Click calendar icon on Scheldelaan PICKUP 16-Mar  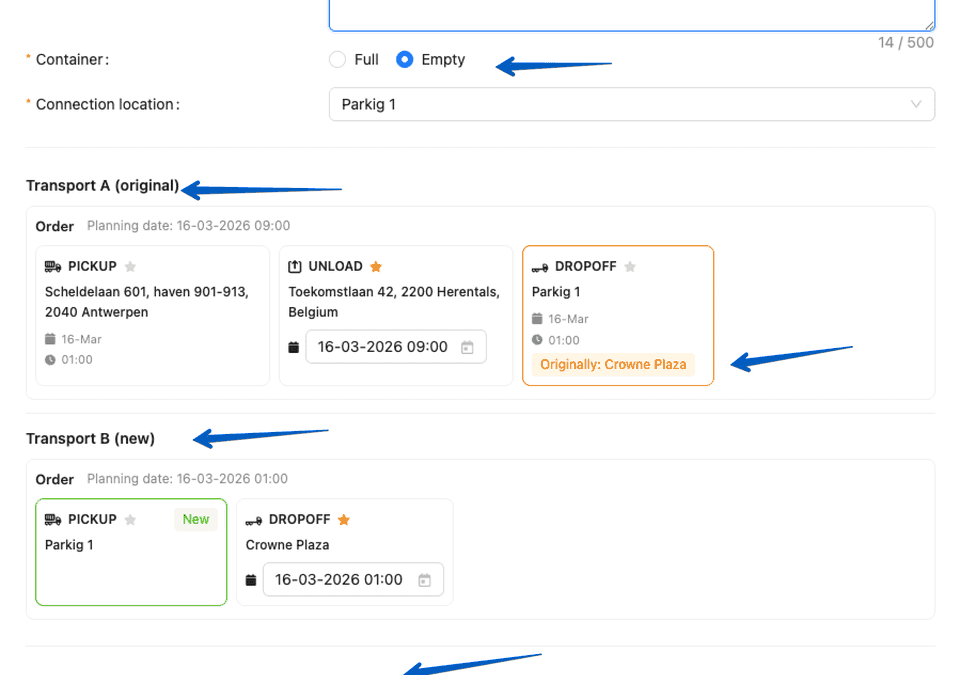50,339
